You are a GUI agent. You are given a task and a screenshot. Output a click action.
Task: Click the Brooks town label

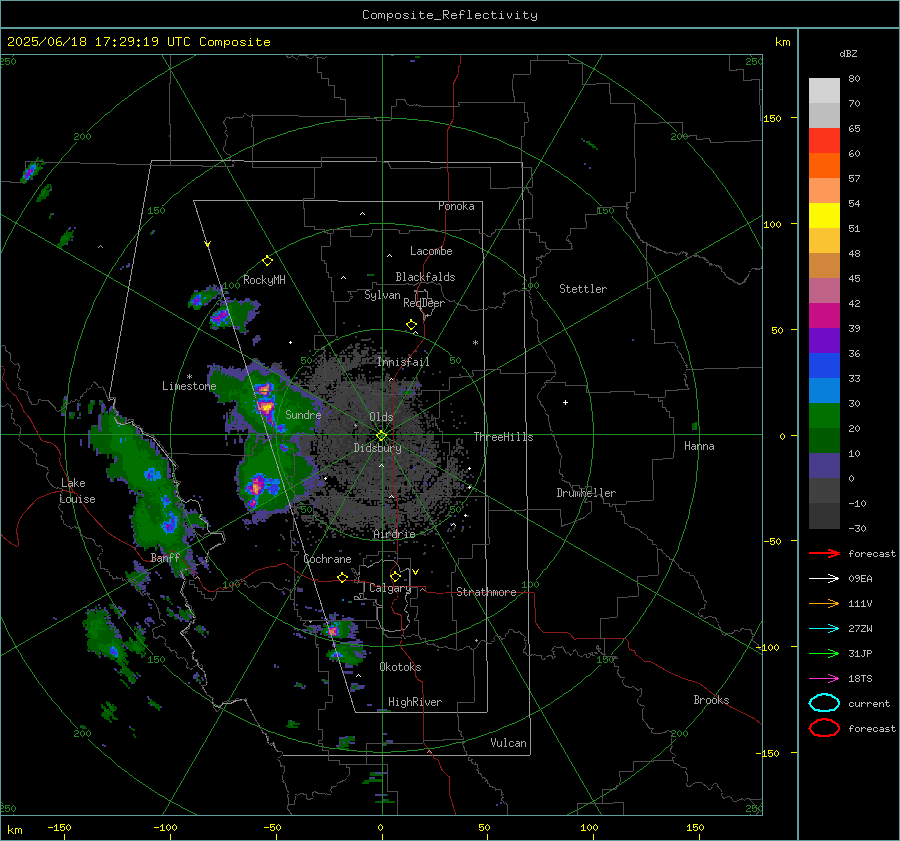click(711, 700)
